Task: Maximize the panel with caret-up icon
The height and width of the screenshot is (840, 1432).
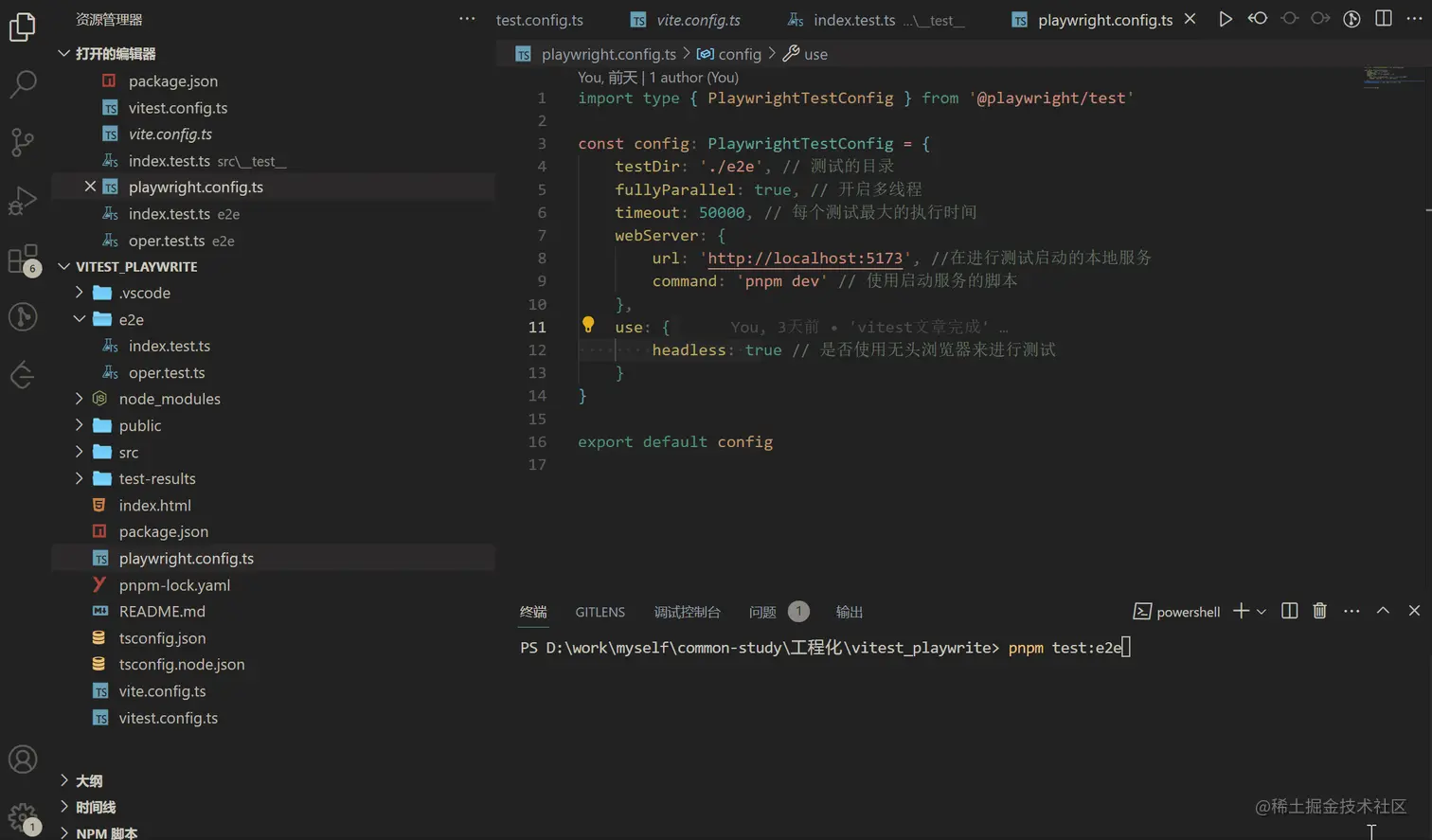Action: coord(1383,612)
